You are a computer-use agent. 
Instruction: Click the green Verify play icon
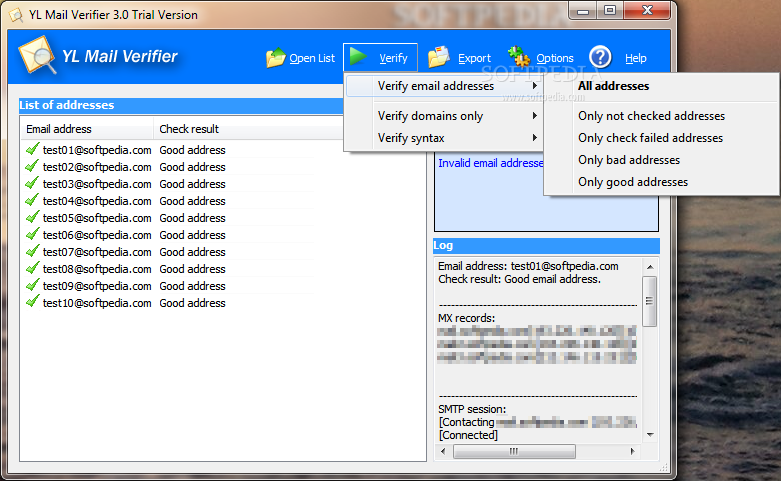click(358, 56)
